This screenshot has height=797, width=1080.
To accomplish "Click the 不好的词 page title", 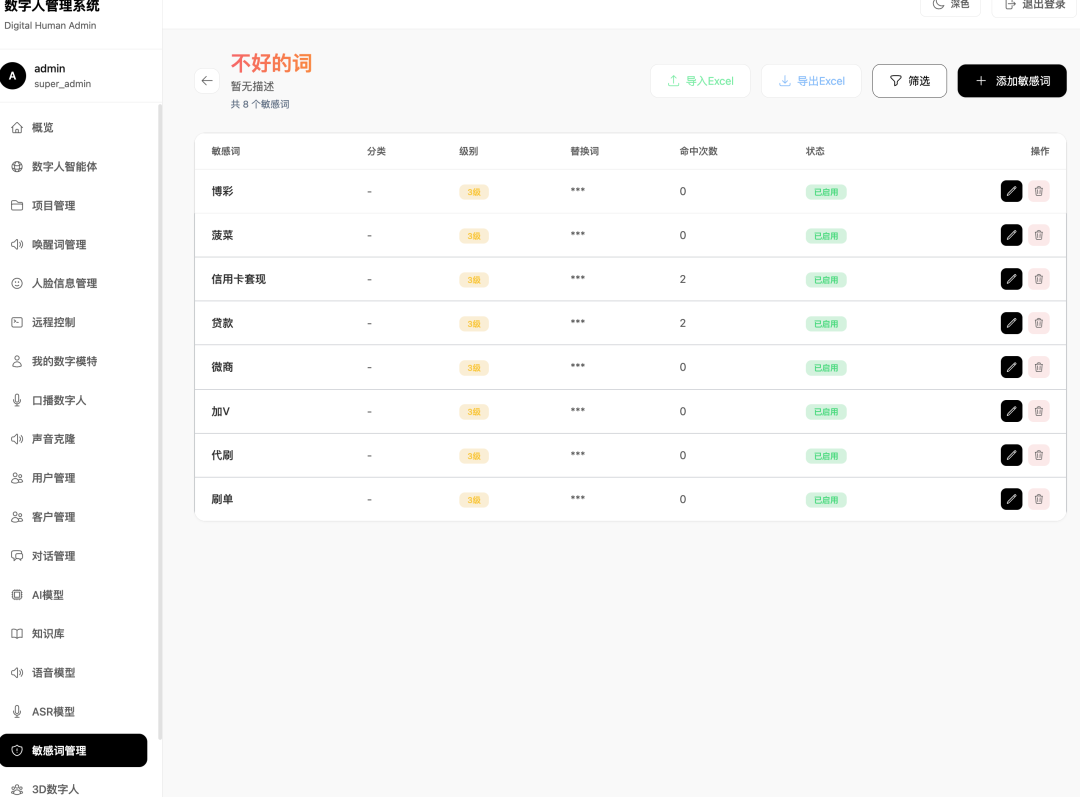I will [x=271, y=63].
